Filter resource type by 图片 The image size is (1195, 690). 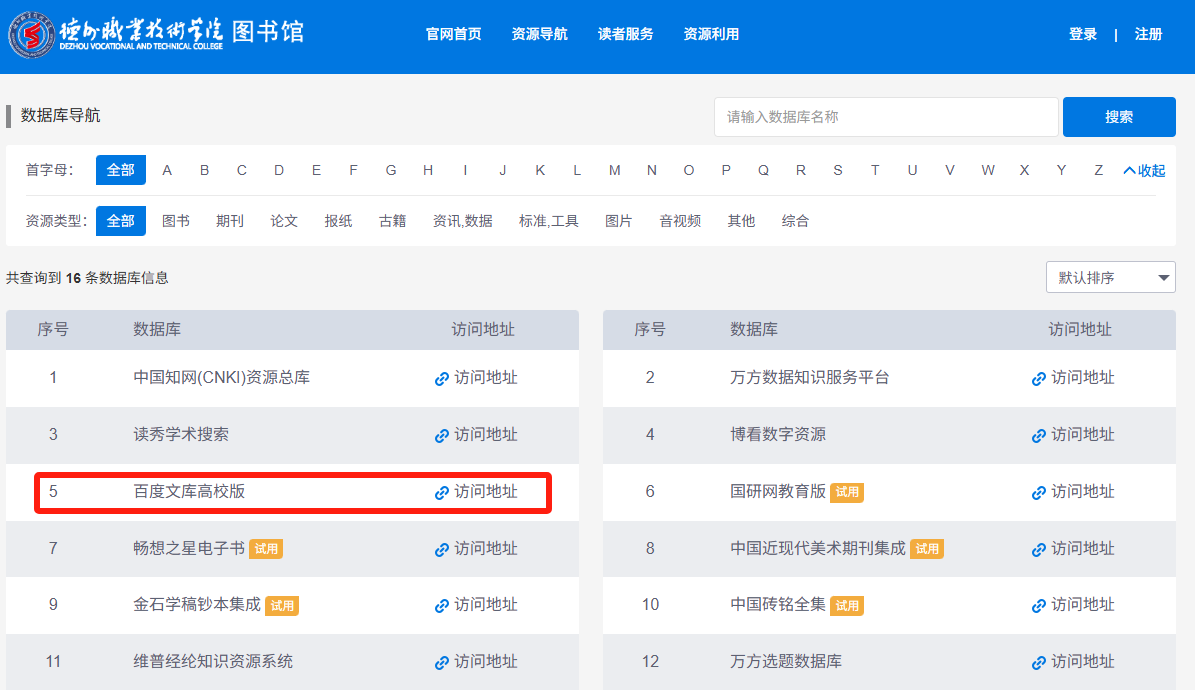pyautogui.click(x=619, y=221)
